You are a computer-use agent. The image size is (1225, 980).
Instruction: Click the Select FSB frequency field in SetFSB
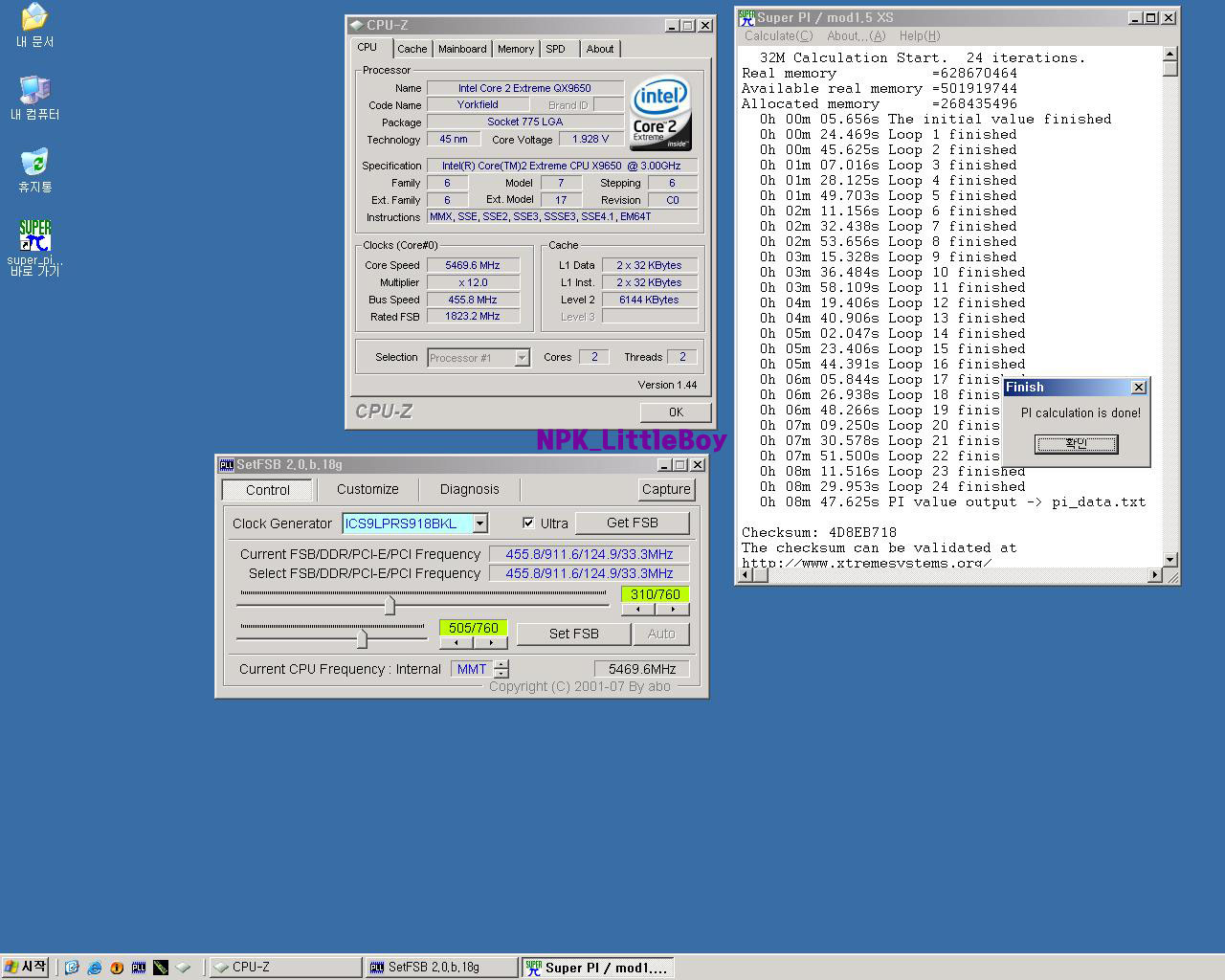(590, 573)
